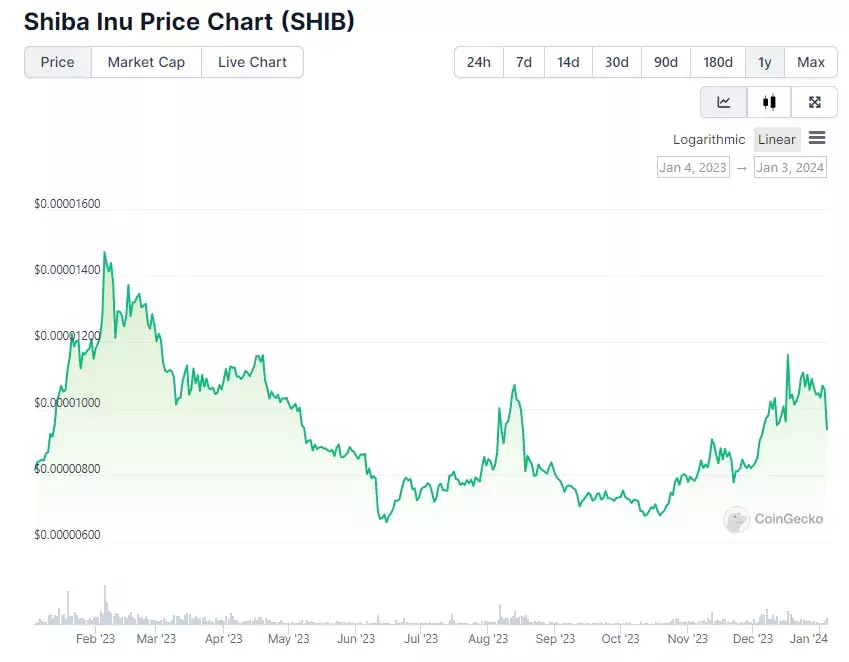Open the chart hamburger menu
Screen dimensions: 849x662
tap(817, 139)
